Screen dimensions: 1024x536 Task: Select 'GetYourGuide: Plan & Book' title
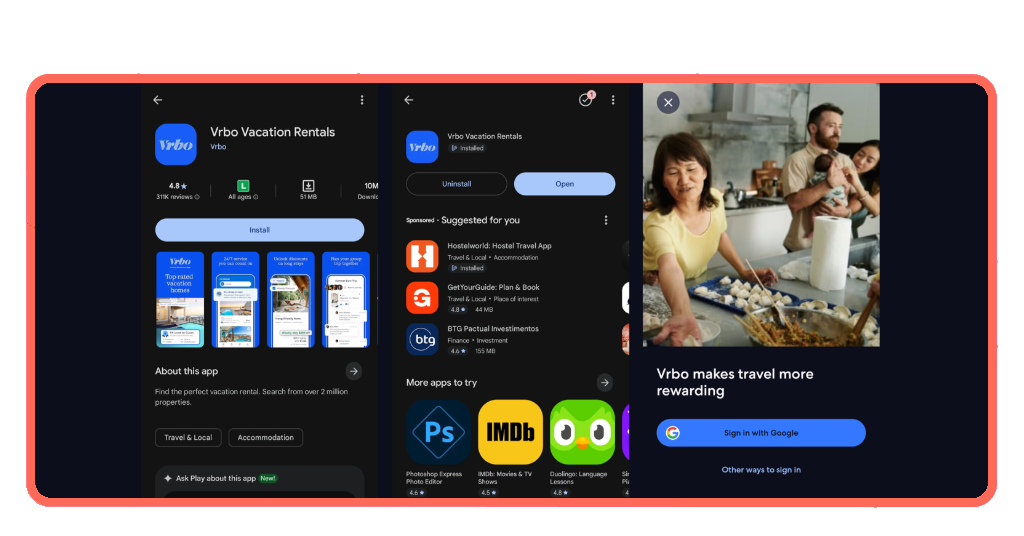pos(493,287)
